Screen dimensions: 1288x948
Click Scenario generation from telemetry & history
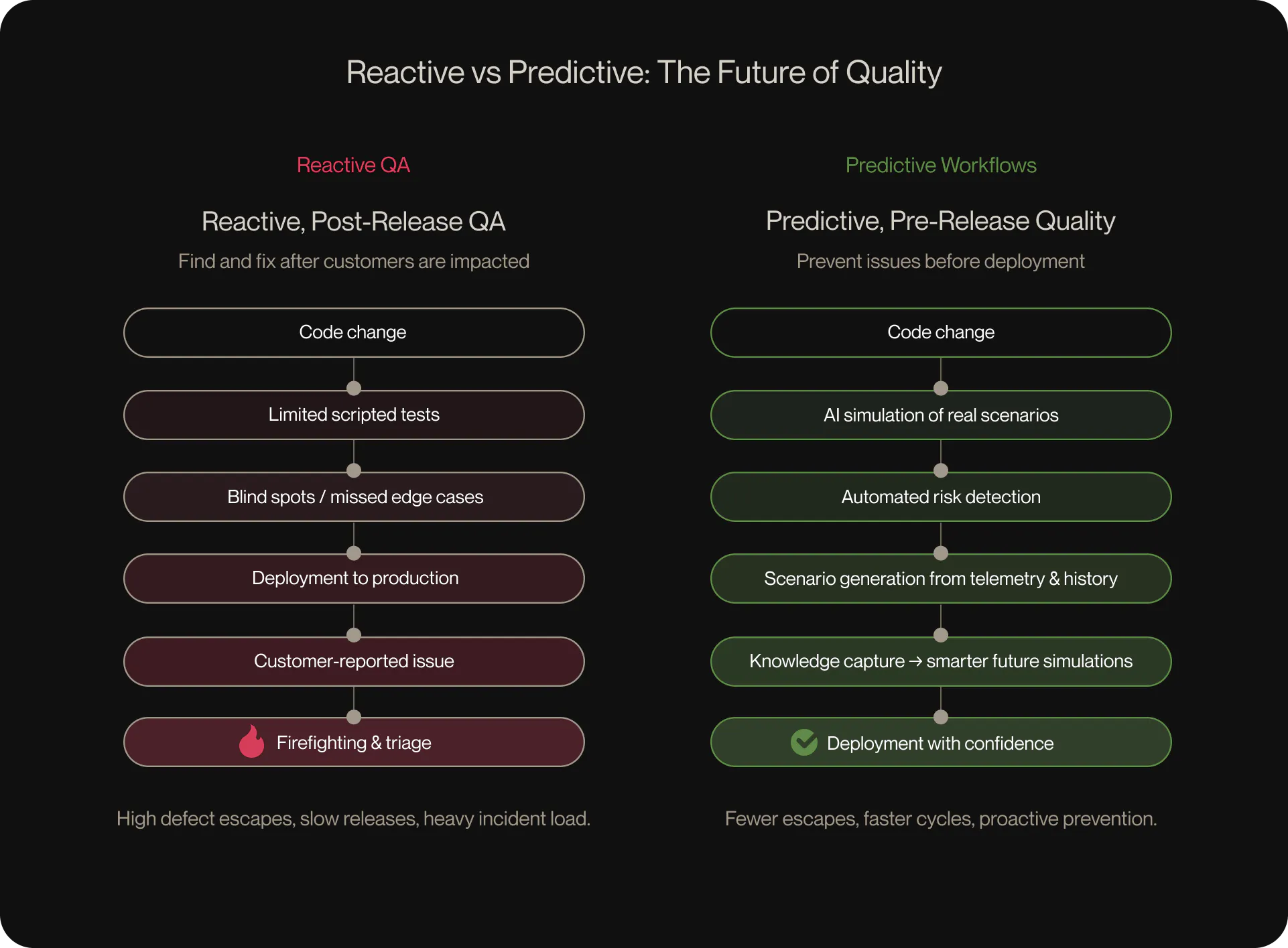pos(940,579)
